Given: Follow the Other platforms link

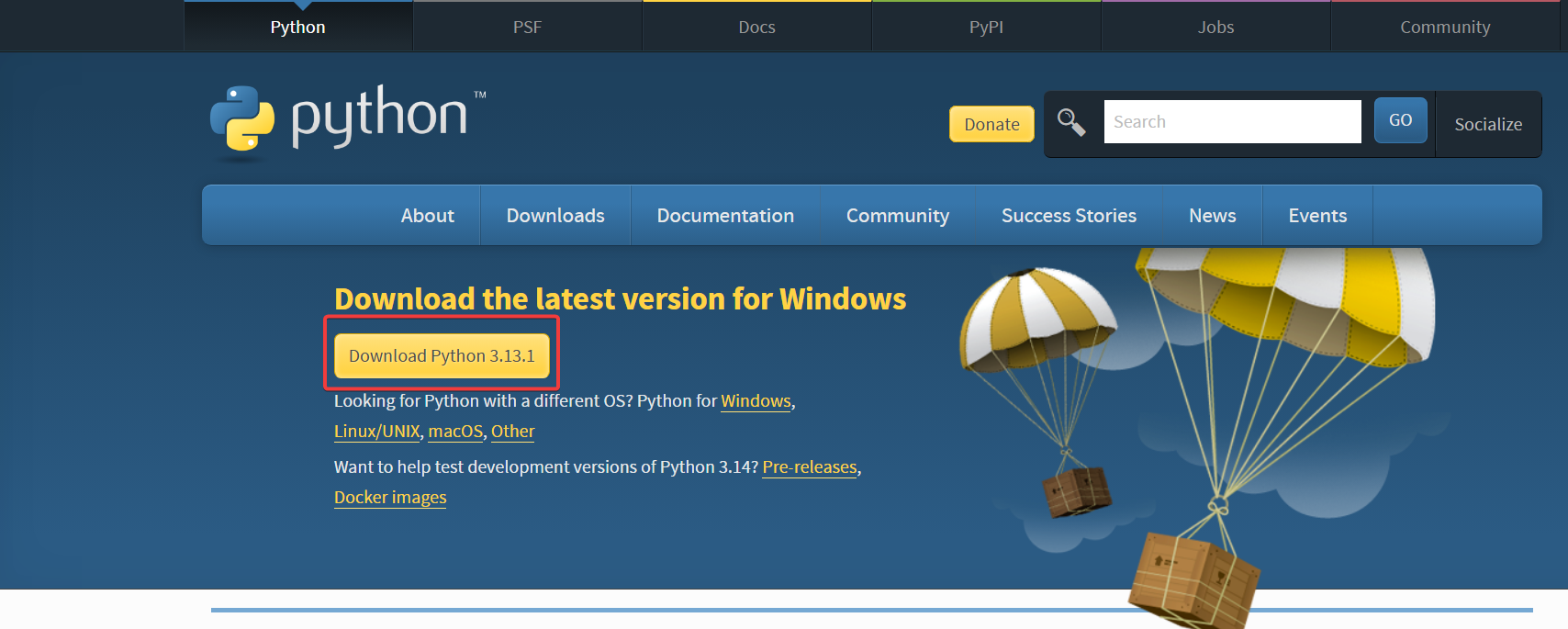Looking at the screenshot, I should [512, 431].
